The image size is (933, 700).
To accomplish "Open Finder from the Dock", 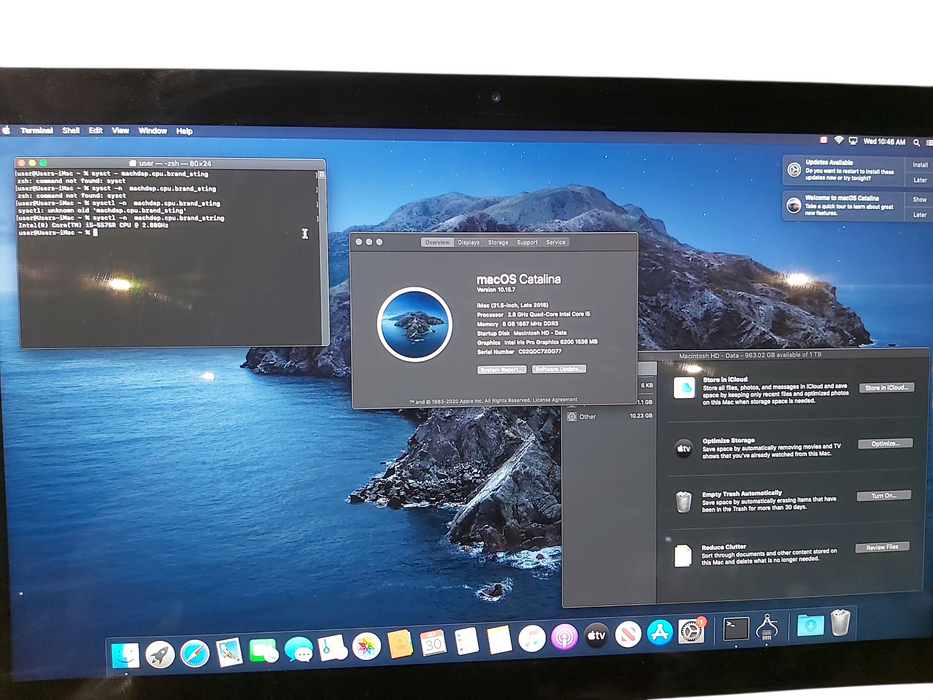I will click(126, 656).
